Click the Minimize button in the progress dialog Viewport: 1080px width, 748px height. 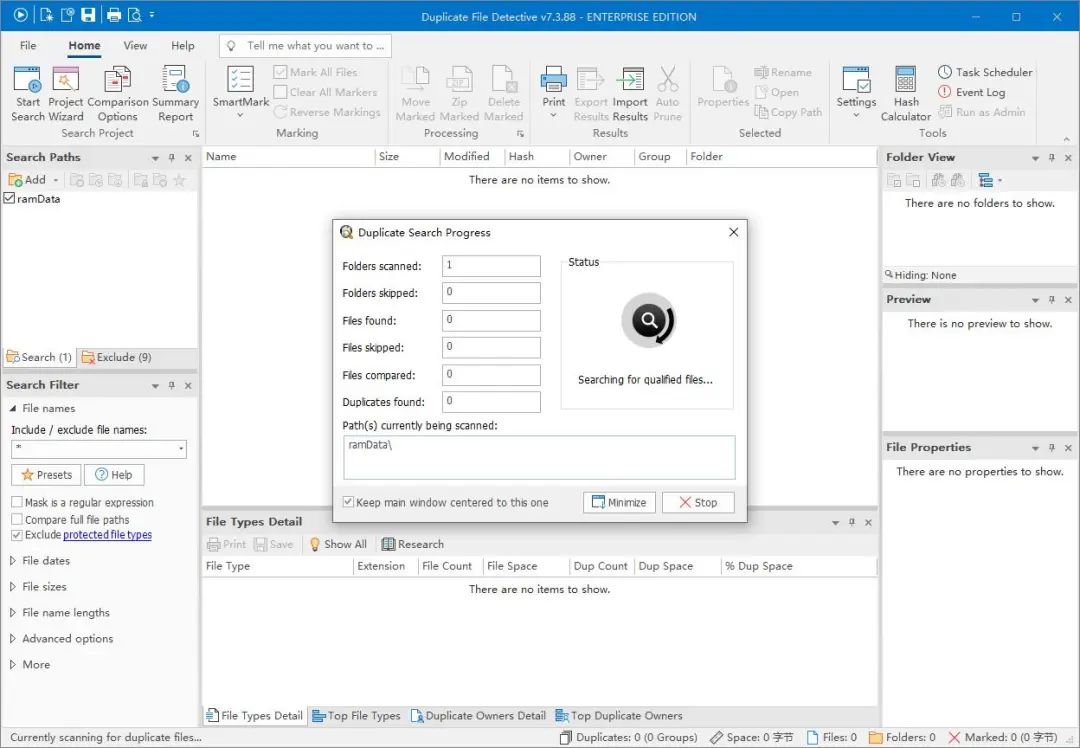(x=619, y=502)
